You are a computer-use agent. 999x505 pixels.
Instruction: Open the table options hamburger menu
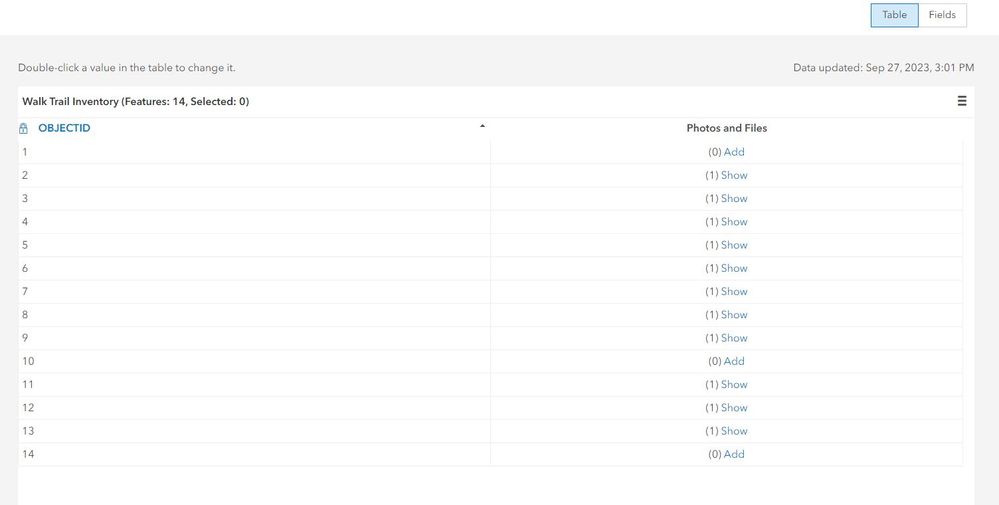(x=962, y=101)
